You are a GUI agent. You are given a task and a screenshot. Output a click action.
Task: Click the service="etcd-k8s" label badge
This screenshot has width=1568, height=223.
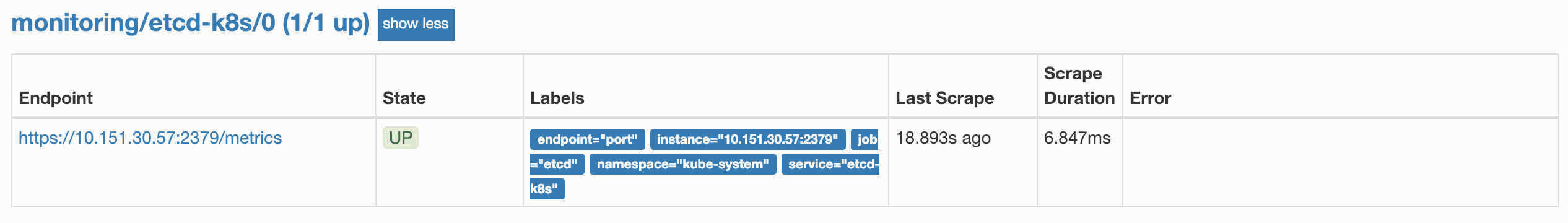click(830, 164)
